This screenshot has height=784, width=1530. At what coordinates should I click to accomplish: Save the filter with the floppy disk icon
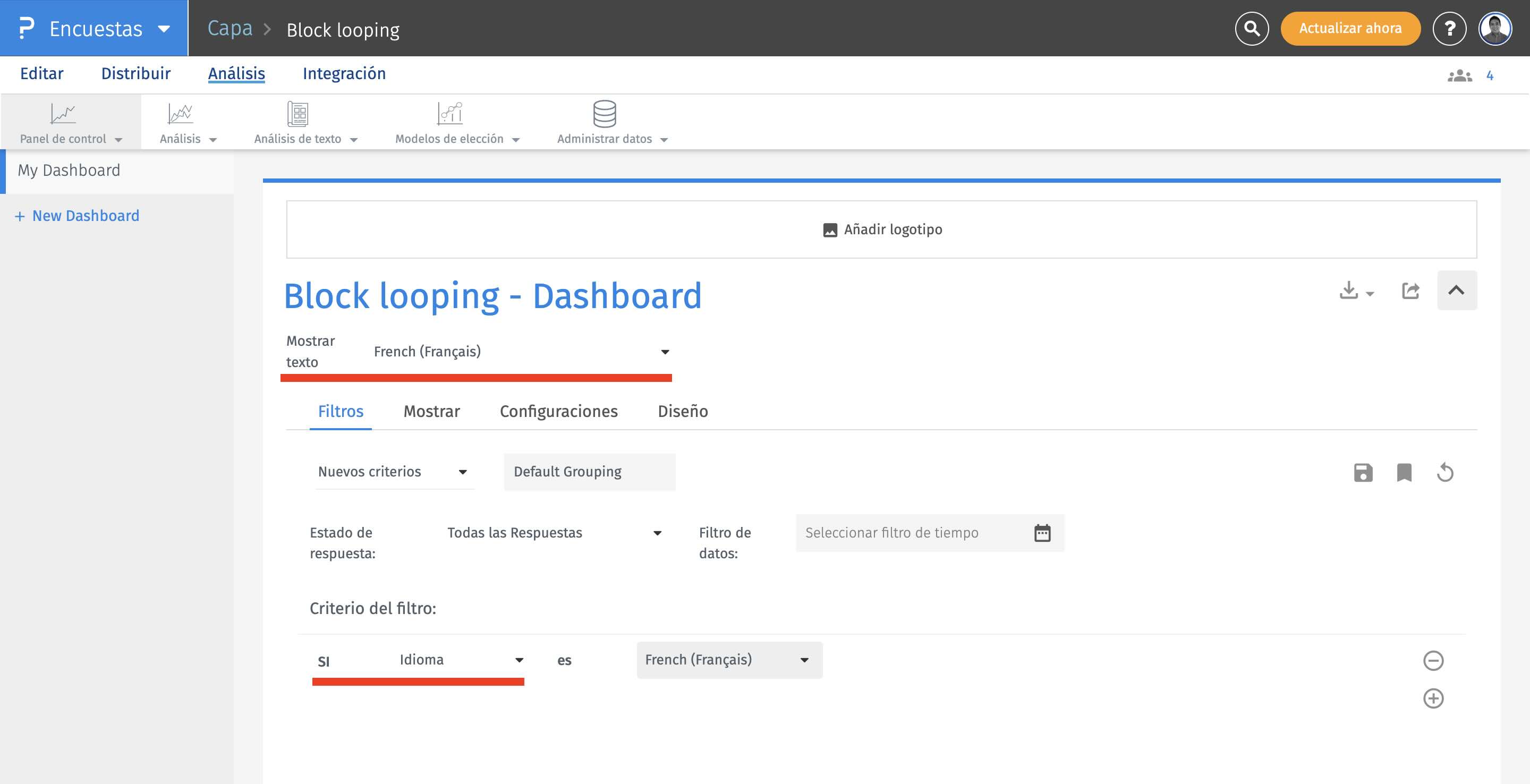[1363, 473]
